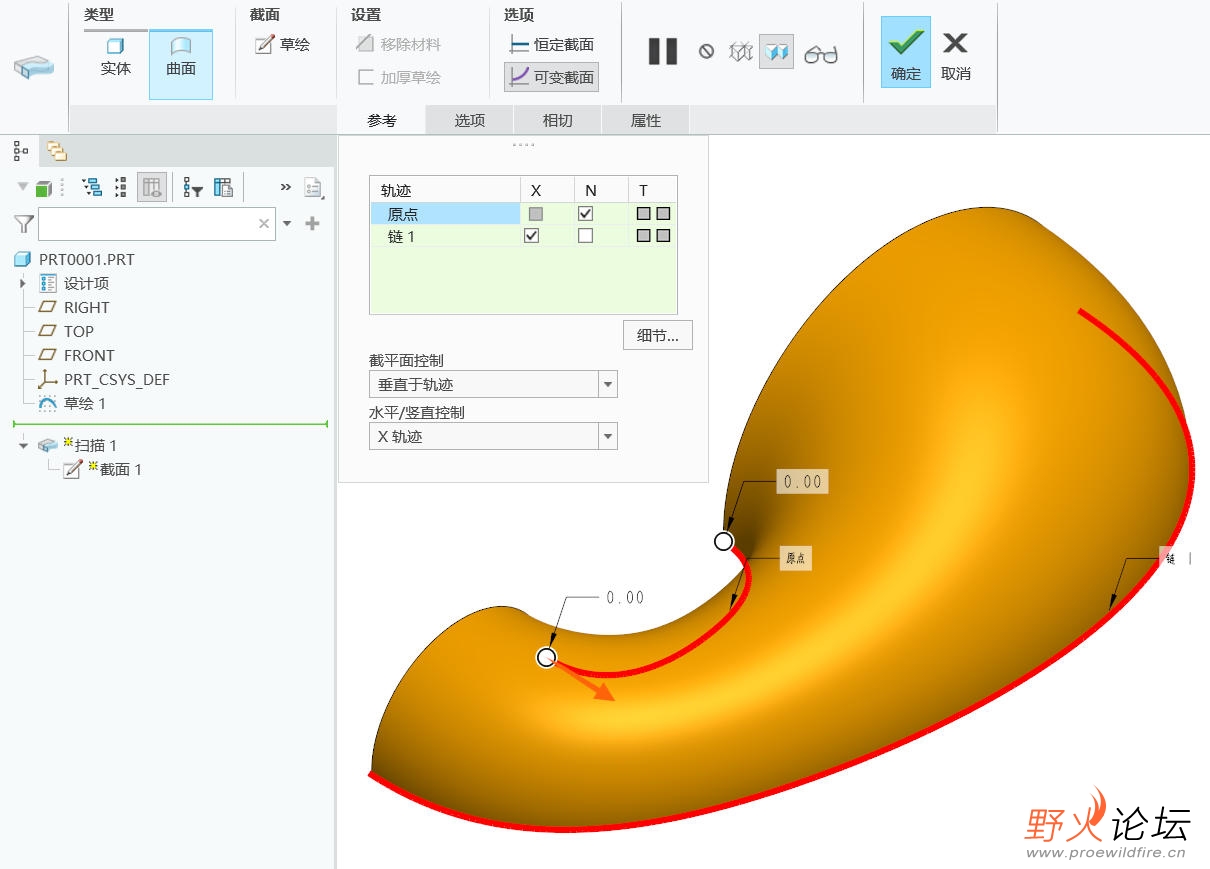This screenshot has height=869, width=1210.
Task: Toggle the verify glasses preview icon
Action: click(821, 53)
